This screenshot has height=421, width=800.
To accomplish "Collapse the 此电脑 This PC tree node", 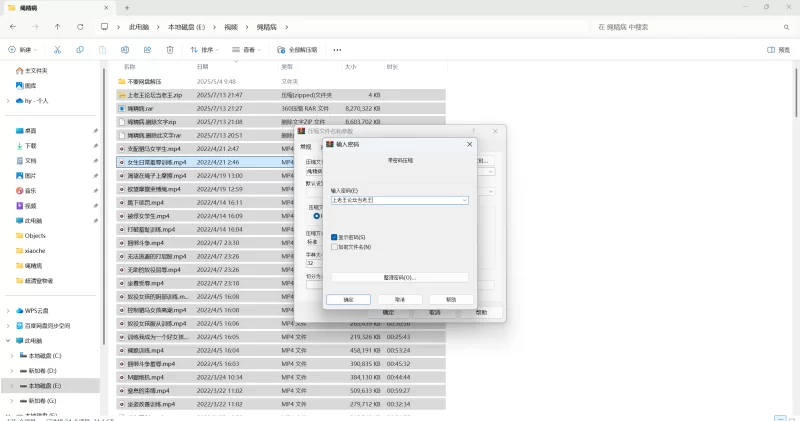I will pyautogui.click(x=8, y=341).
